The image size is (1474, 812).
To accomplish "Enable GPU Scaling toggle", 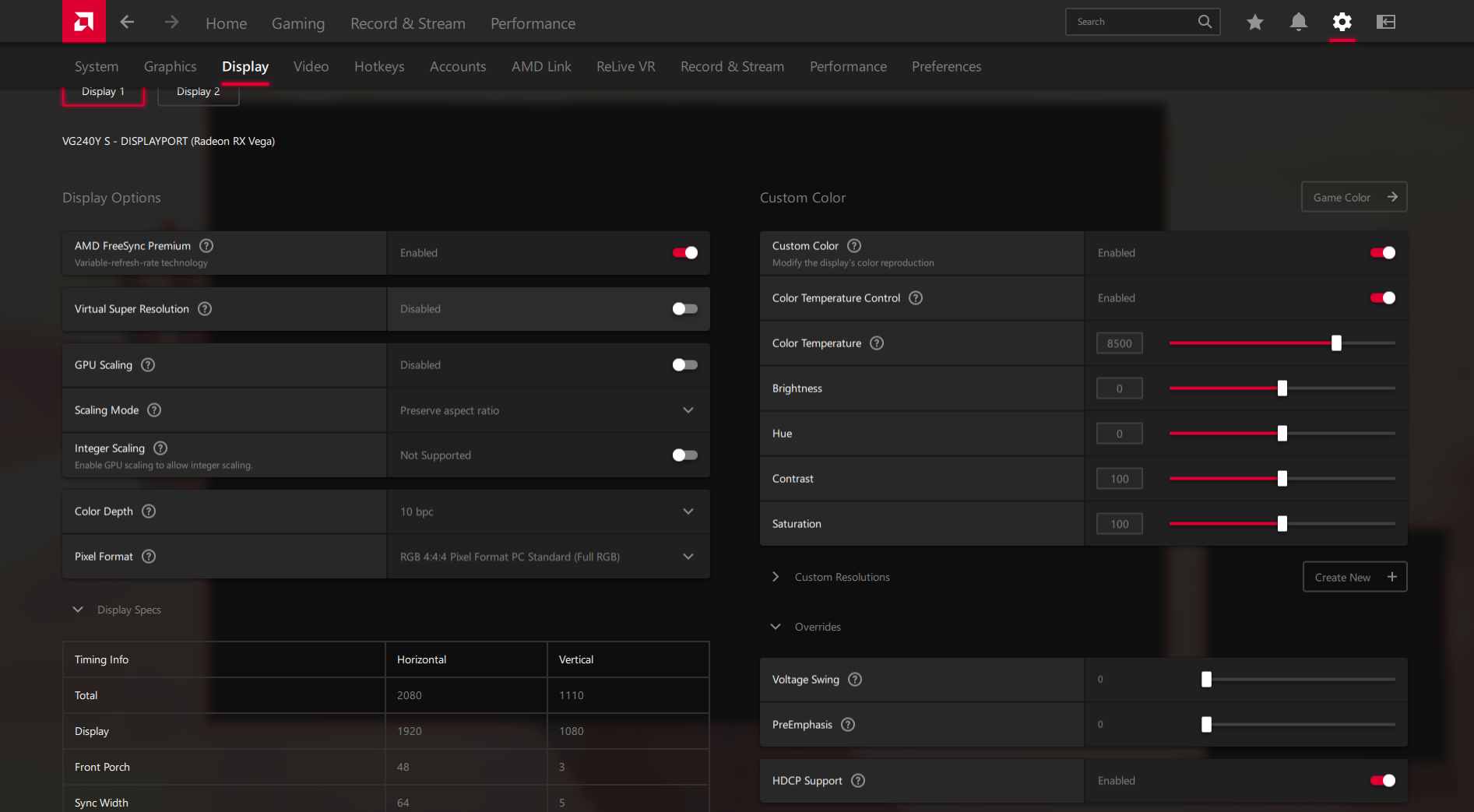I will [x=684, y=364].
